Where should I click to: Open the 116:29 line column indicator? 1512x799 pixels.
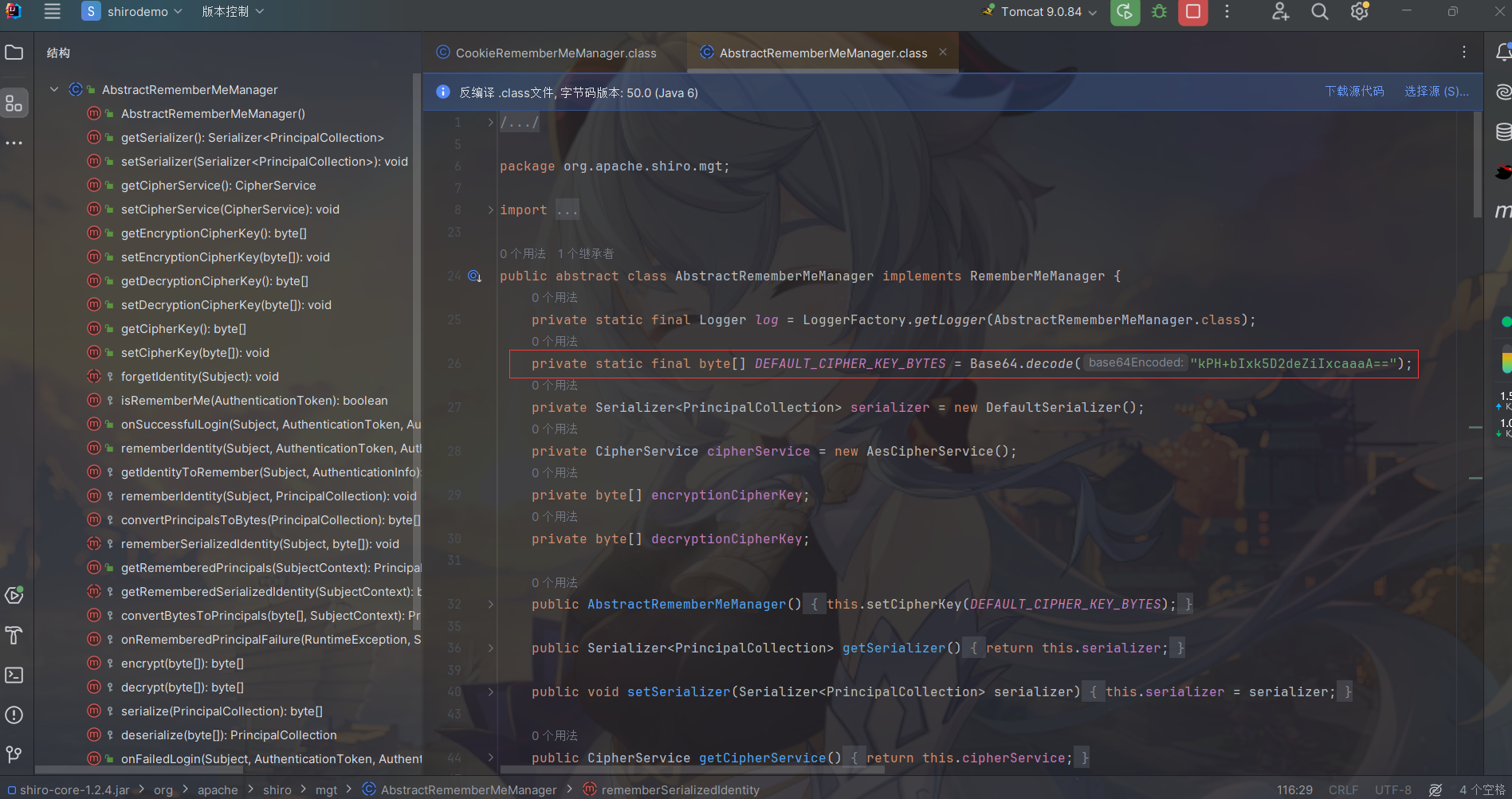pyautogui.click(x=1294, y=790)
